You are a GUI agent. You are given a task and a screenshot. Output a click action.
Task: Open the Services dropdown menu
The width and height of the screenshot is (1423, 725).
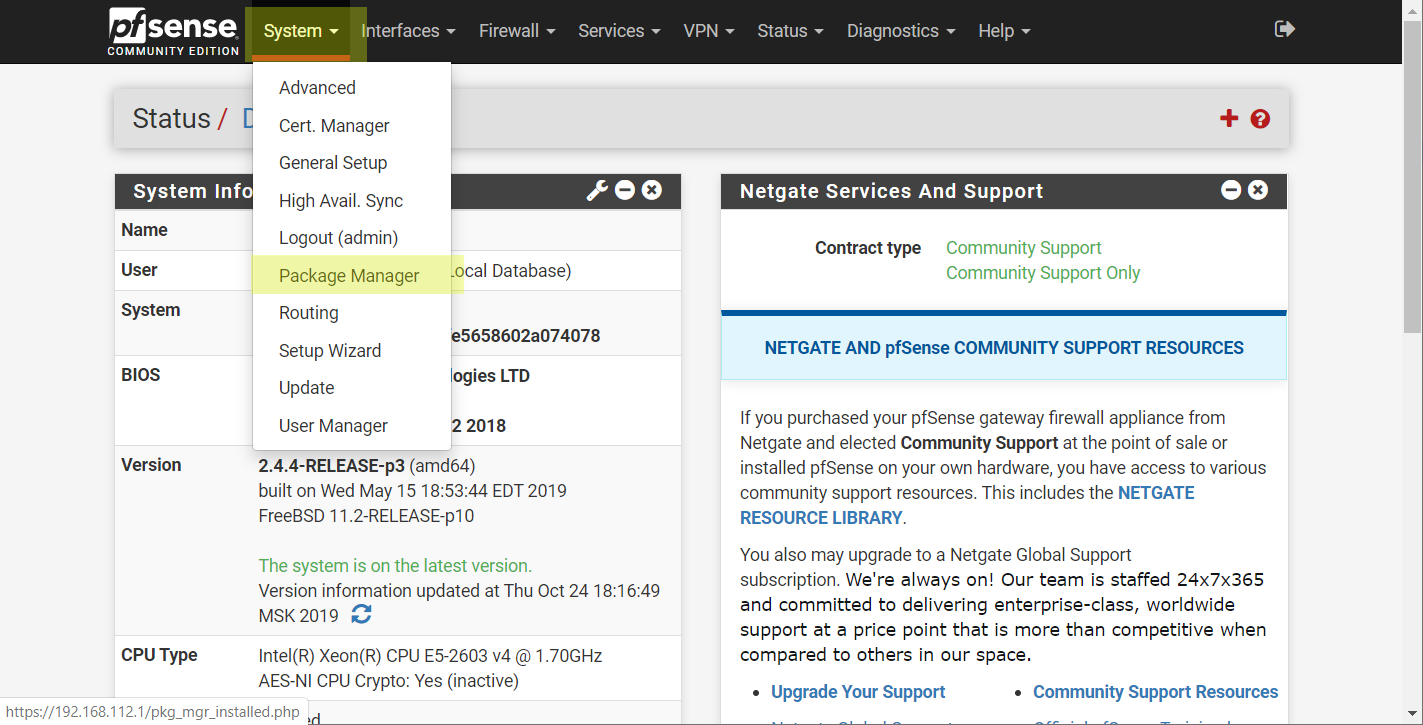(619, 31)
